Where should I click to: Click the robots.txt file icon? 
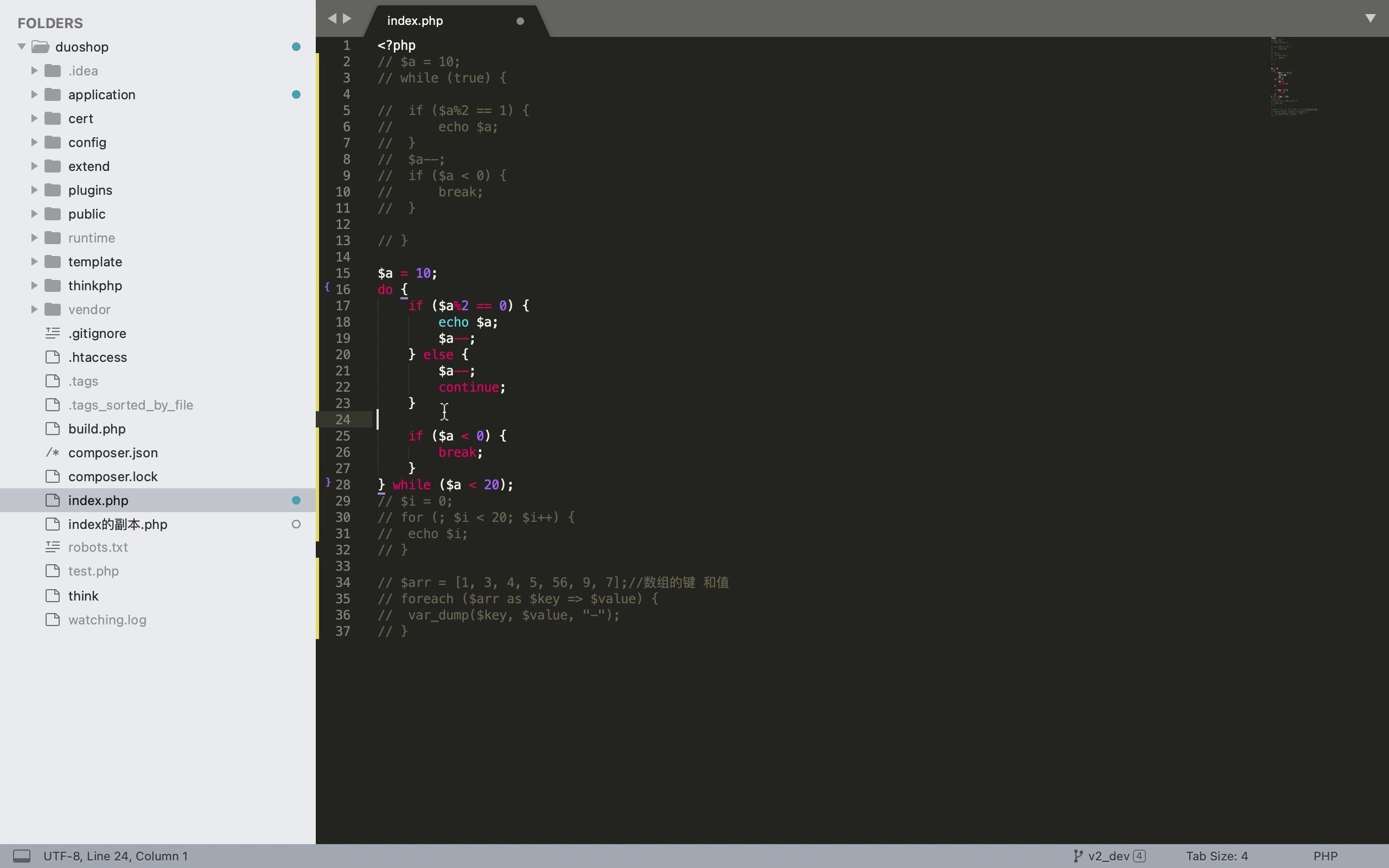tap(53, 546)
